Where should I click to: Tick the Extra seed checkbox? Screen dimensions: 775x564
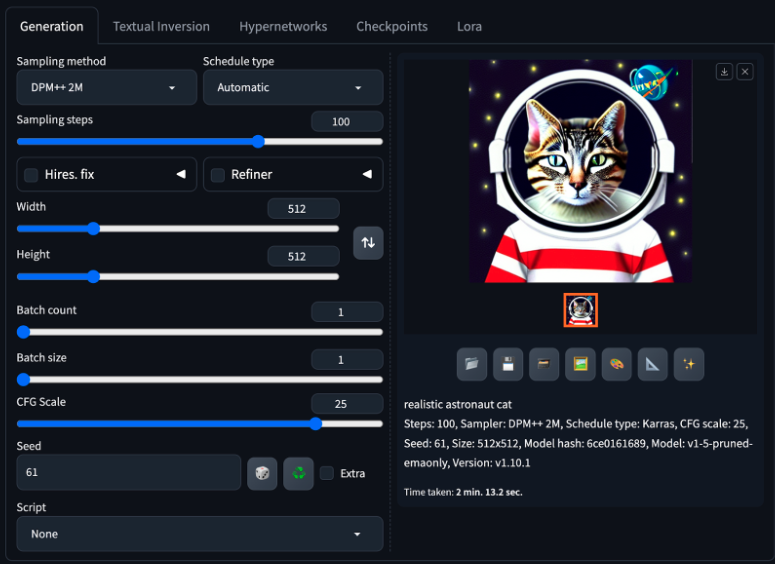coord(327,473)
